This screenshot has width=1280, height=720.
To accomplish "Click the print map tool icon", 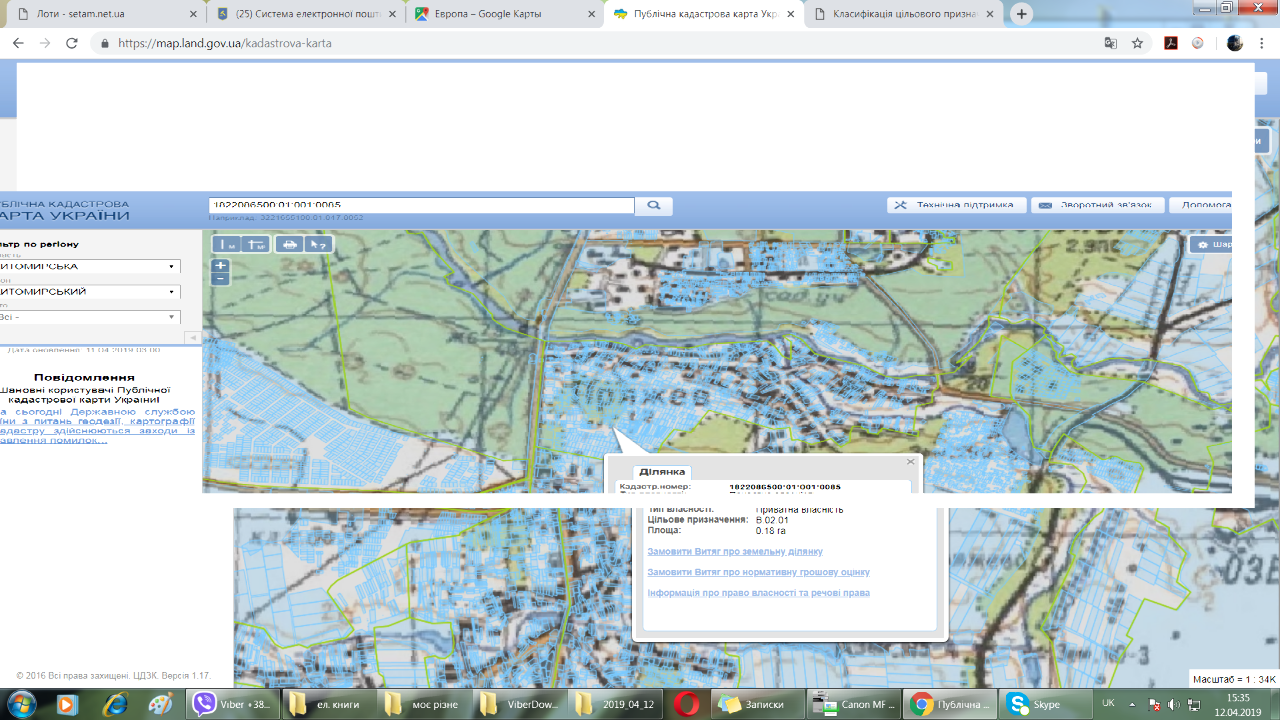I will [289, 244].
